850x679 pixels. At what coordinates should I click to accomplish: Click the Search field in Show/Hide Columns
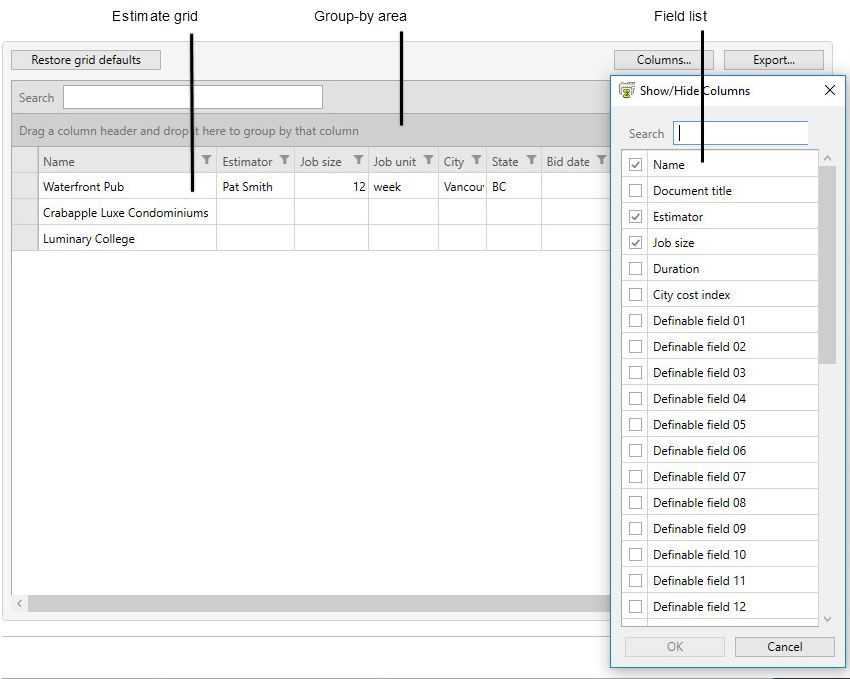point(740,133)
